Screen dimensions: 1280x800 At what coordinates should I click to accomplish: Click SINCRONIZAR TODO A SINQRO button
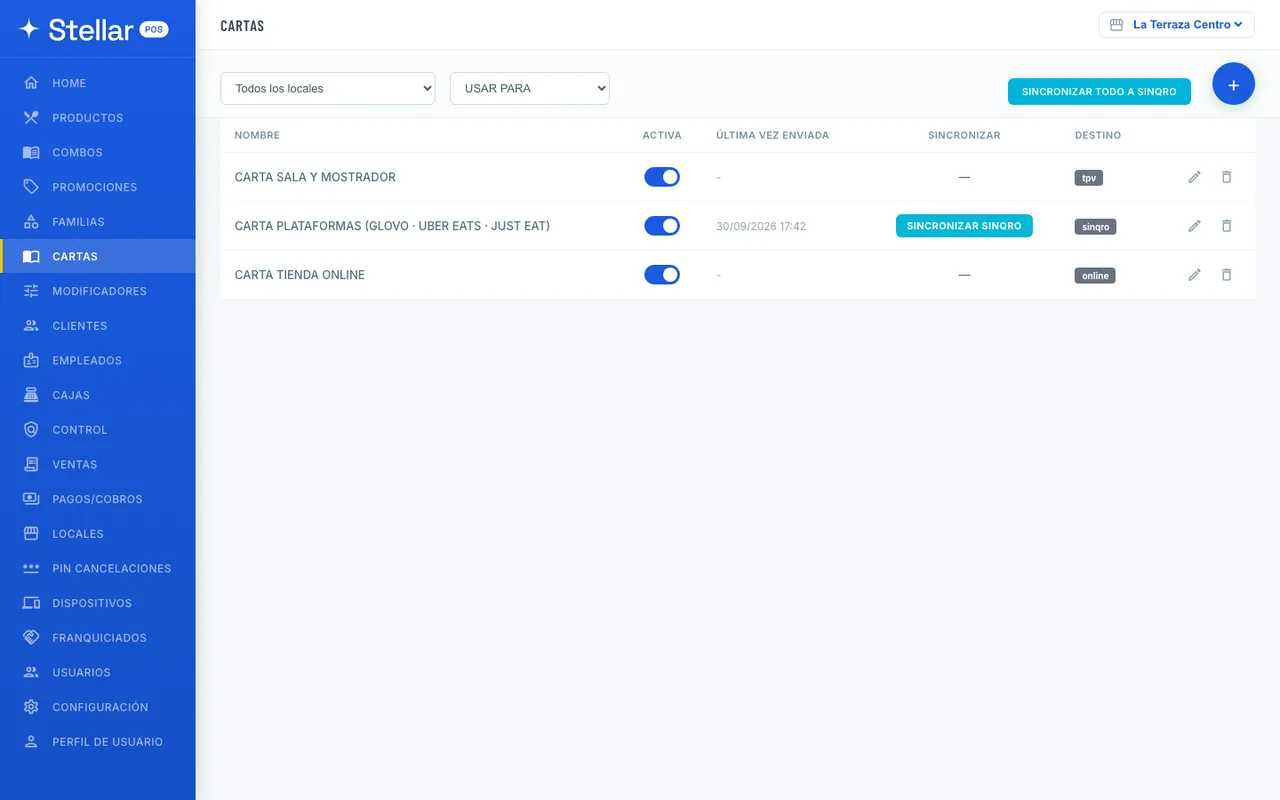(1099, 91)
